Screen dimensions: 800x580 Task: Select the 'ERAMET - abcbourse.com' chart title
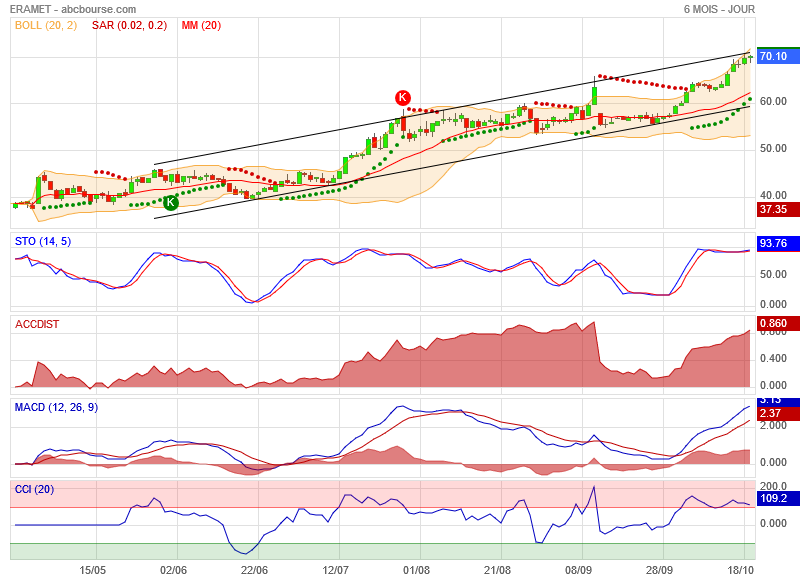(x=73, y=9)
